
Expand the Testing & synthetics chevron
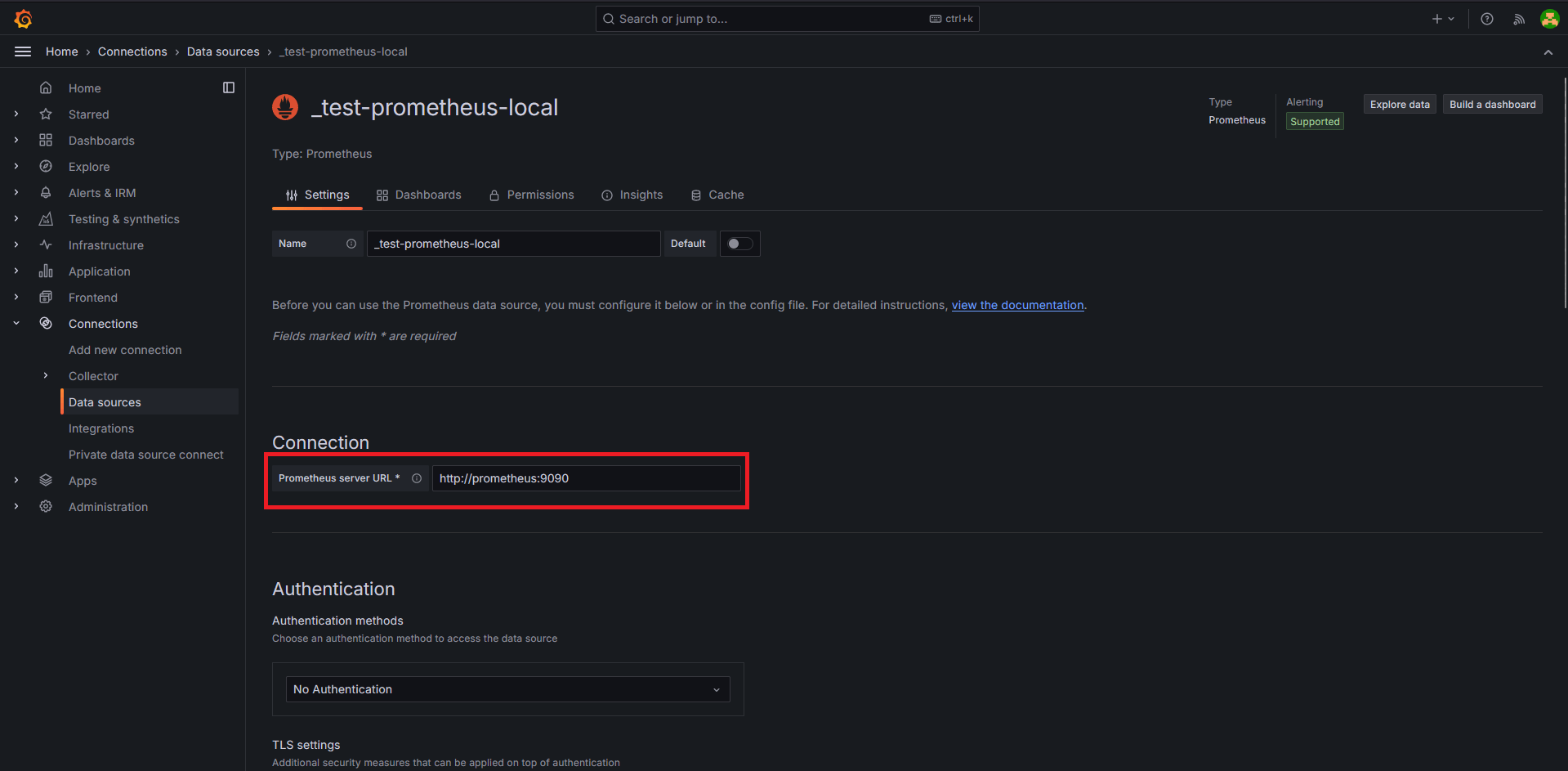click(16, 219)
